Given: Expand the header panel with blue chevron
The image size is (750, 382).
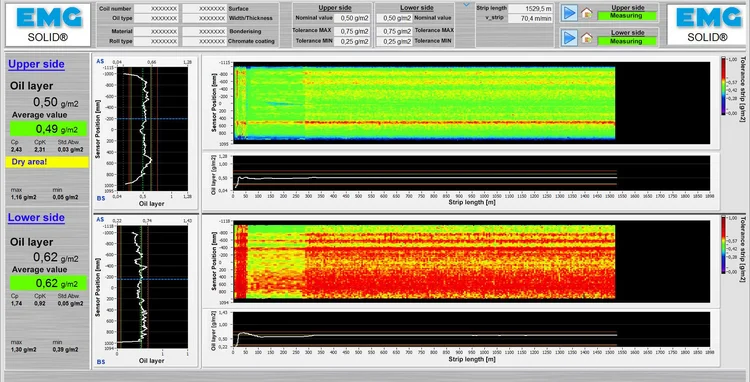Looking at the screenshot, I should coord(466,5).
